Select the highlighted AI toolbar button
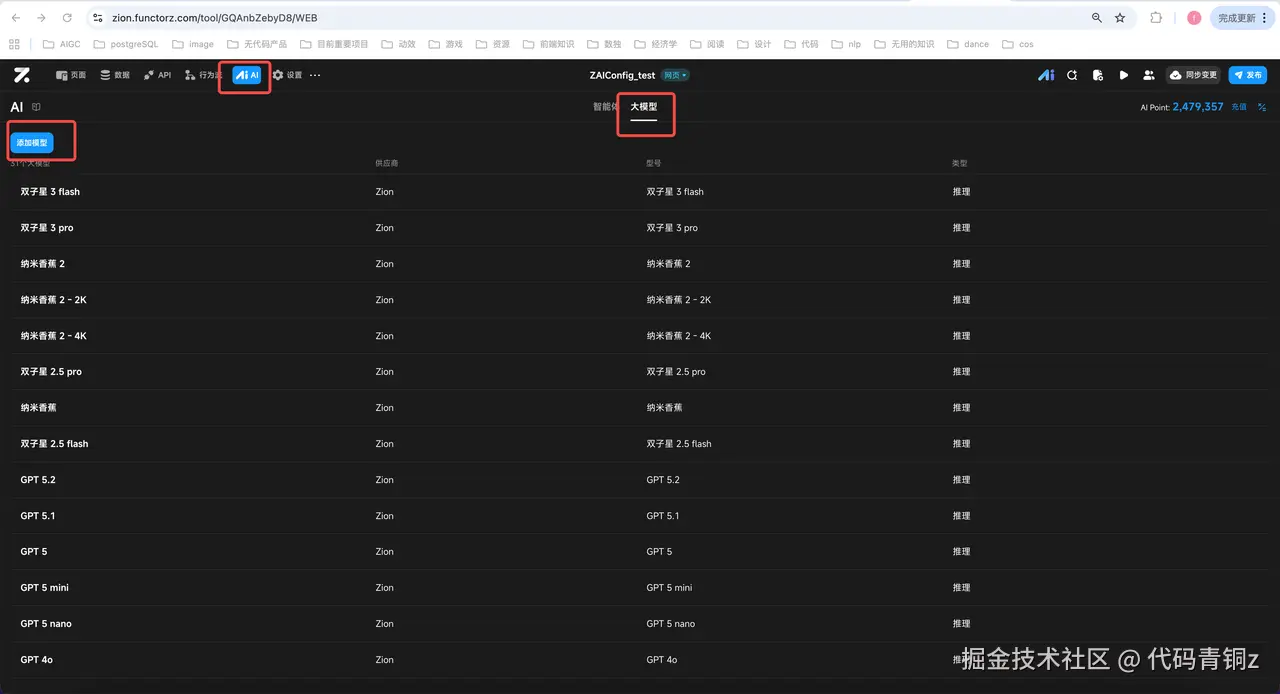 point(247,75)
